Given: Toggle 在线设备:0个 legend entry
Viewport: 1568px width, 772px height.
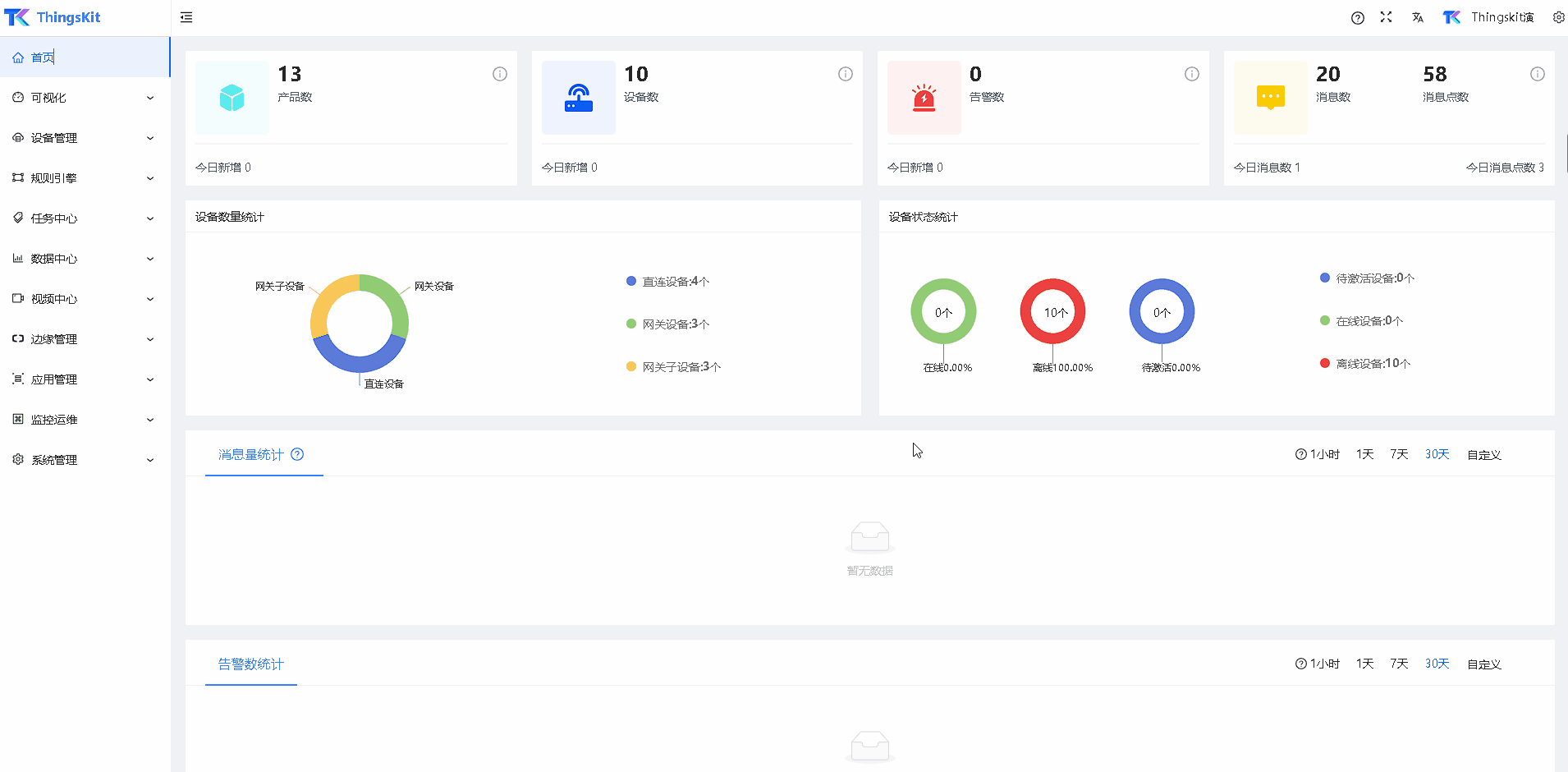Looking at the screenshot, I should pyautogui.click(x=1362, y=321).
